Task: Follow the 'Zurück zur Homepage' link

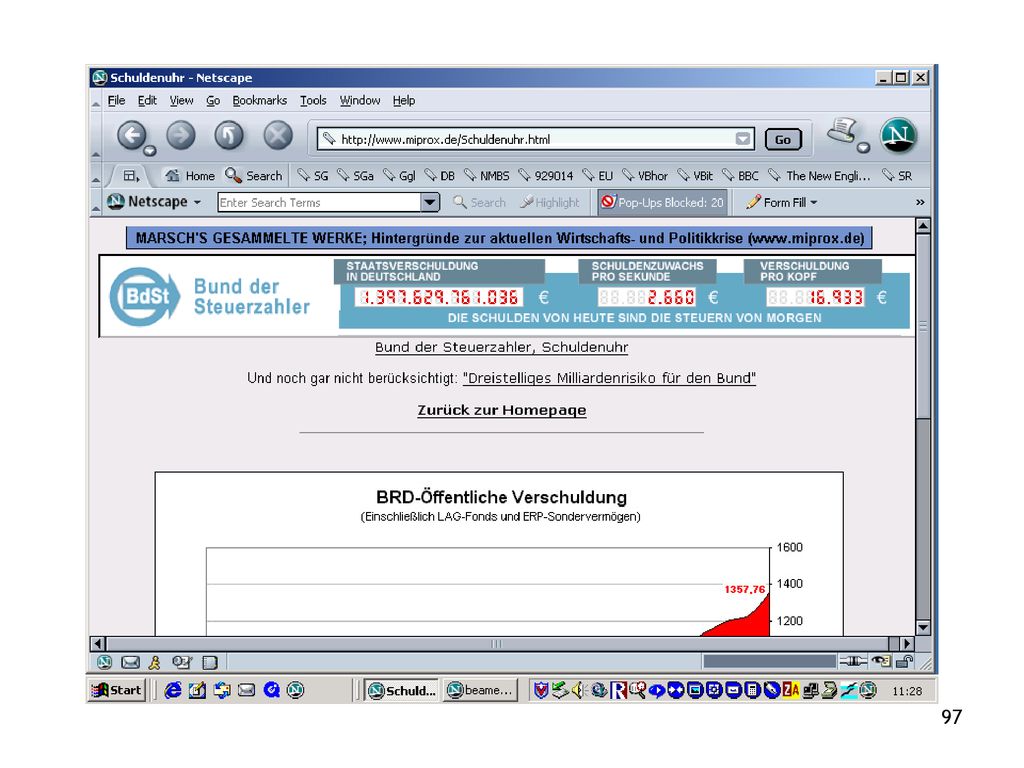Action: [x=502, y=410]
